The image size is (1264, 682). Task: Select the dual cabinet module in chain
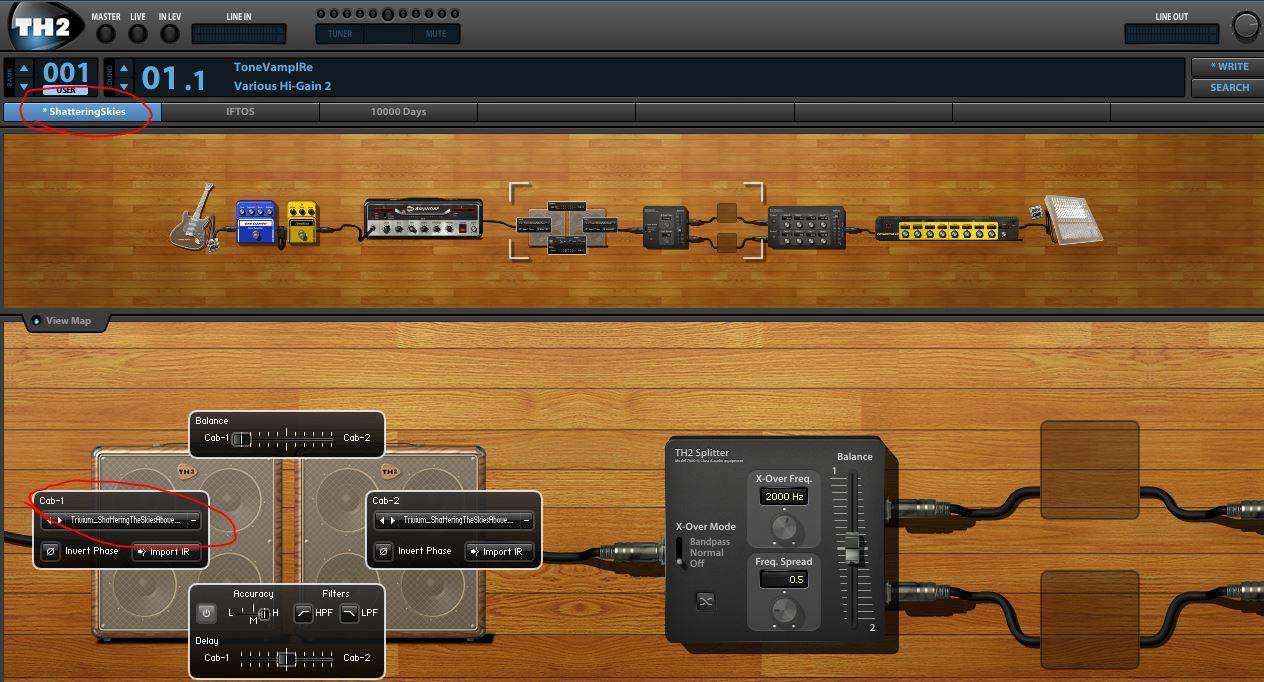tap(567, 228)
